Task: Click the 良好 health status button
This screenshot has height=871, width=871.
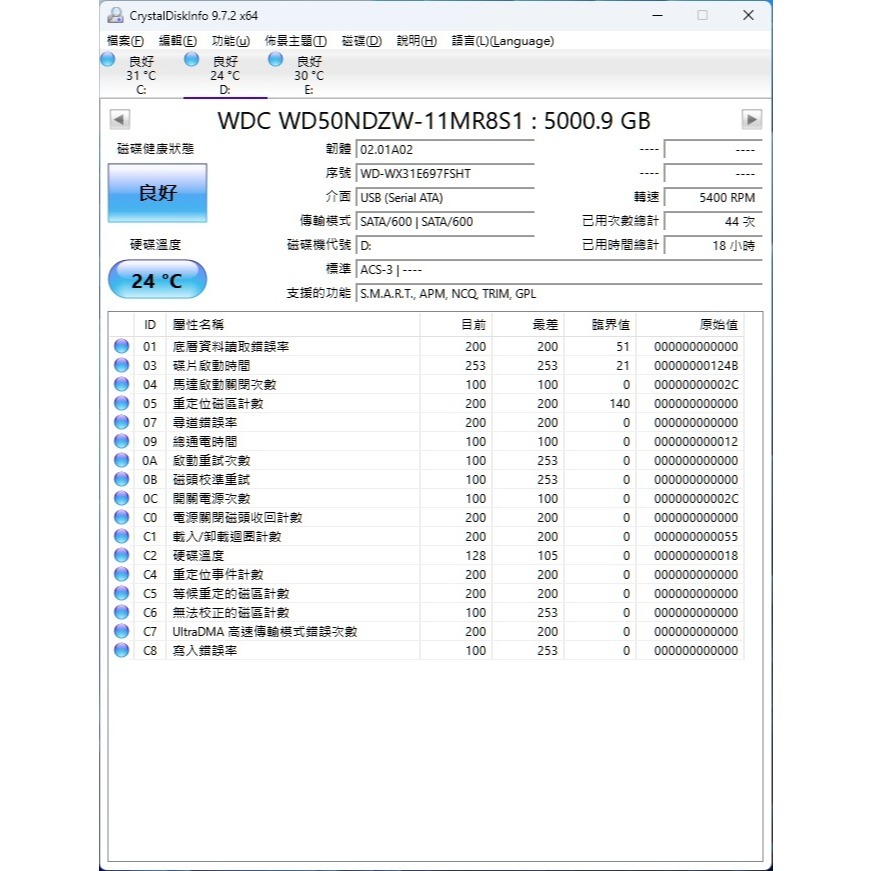Action: click(x=156, y=192)
